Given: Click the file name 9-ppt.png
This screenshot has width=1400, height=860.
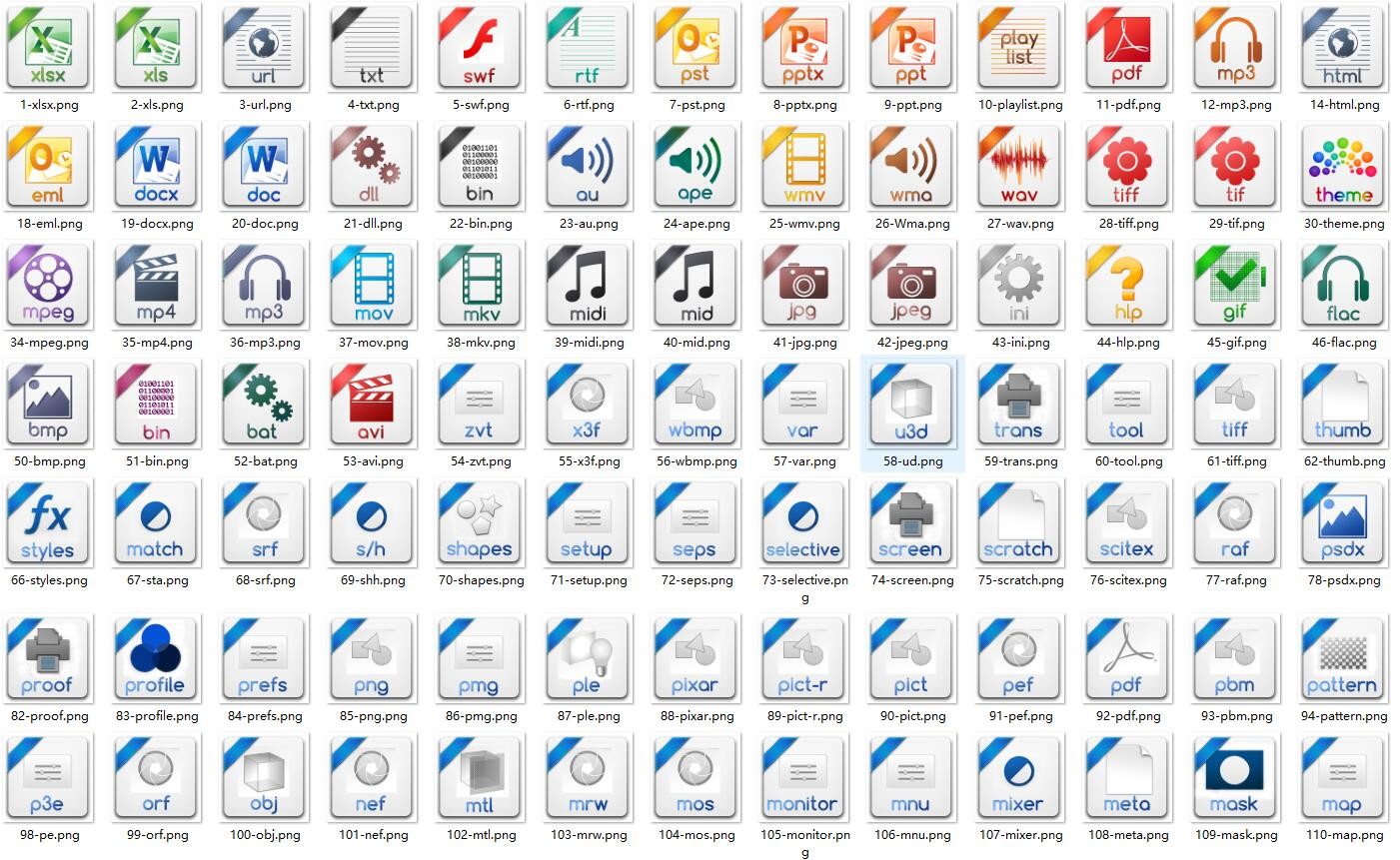Looking at the screenshot, I should pos(912,104).
